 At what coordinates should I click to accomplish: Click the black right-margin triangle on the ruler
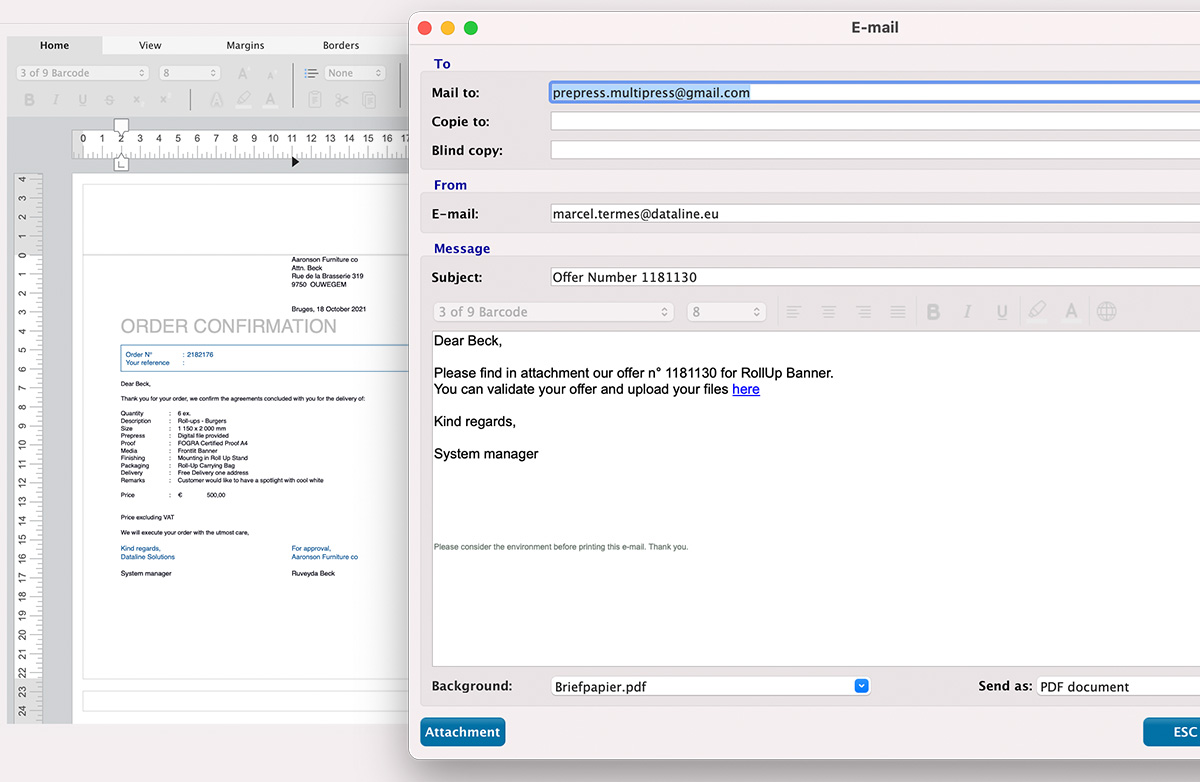click(295, 161)
